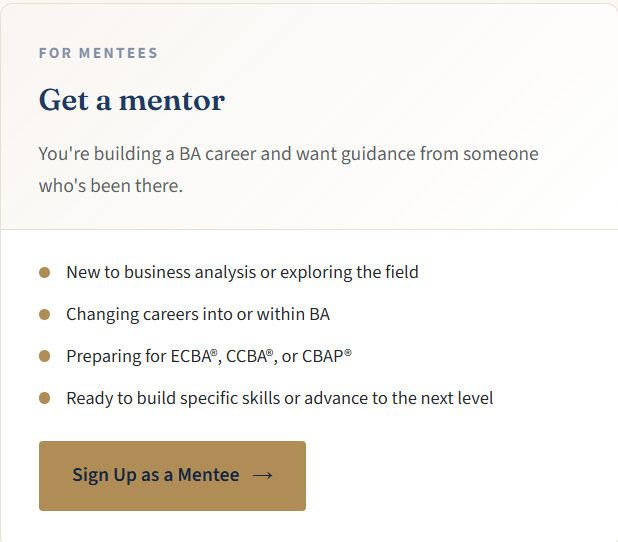
Task: Click the word CBAP in the certifications line
Action: pyautogui.click(x=323, y=356)
